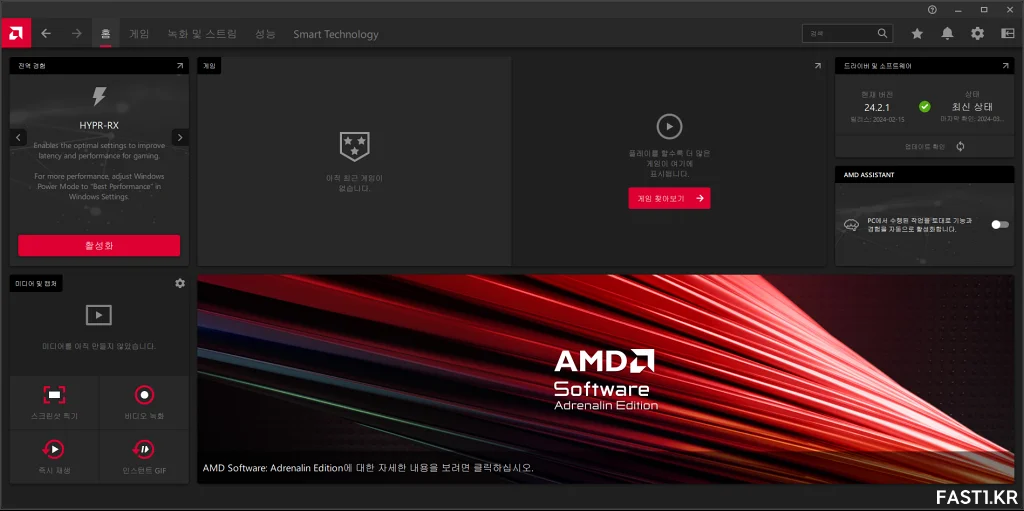Click the 미디어 및 캡처 panel header

(x=36, y=283)
